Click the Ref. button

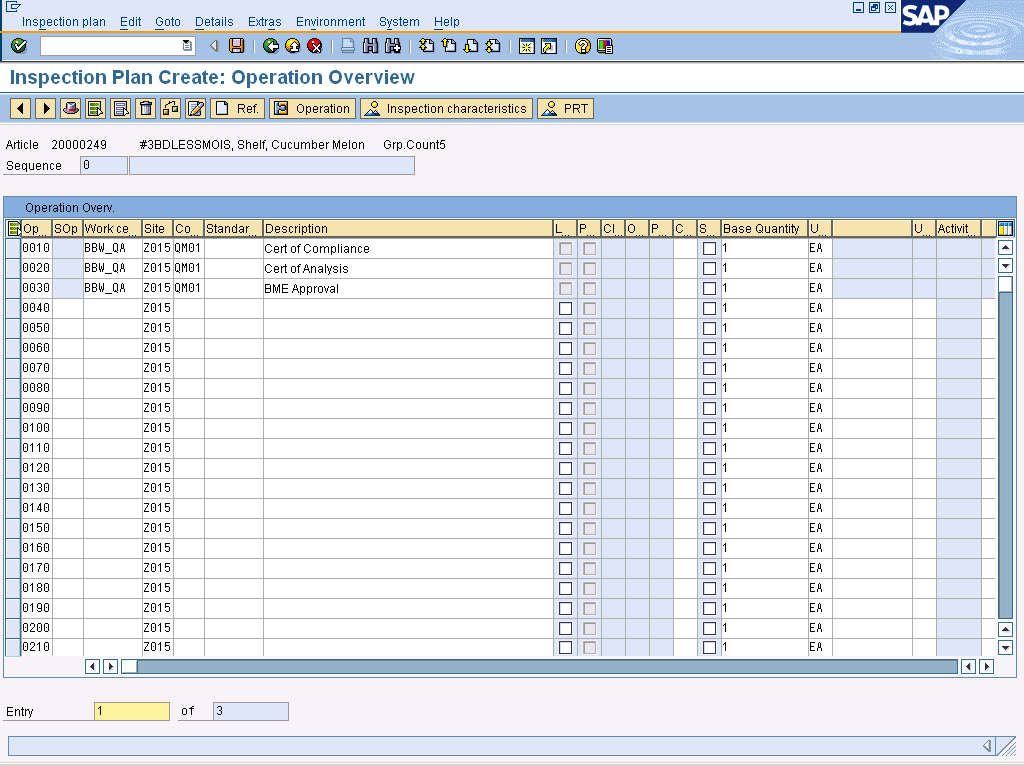click(238, 108)
